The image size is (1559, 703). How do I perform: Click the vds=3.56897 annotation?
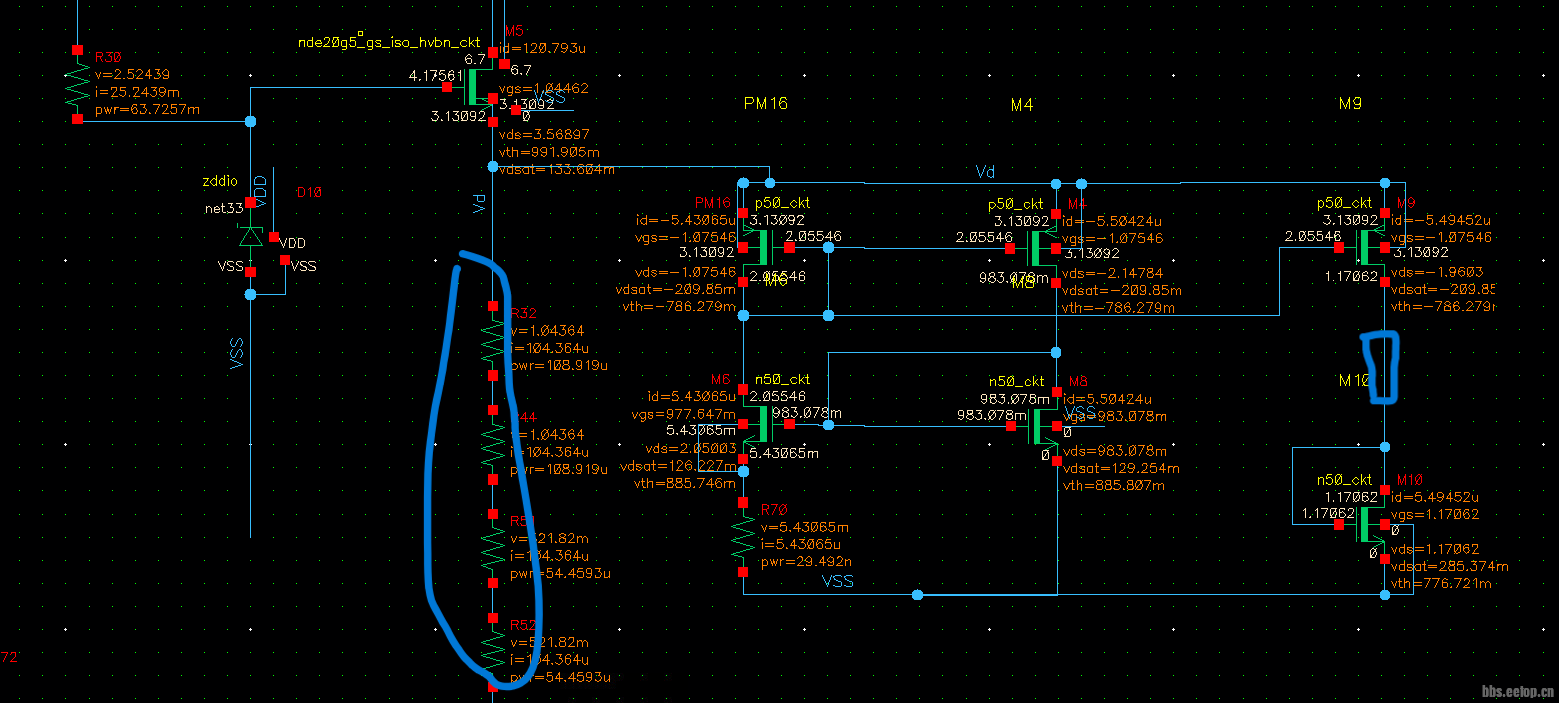543,135
